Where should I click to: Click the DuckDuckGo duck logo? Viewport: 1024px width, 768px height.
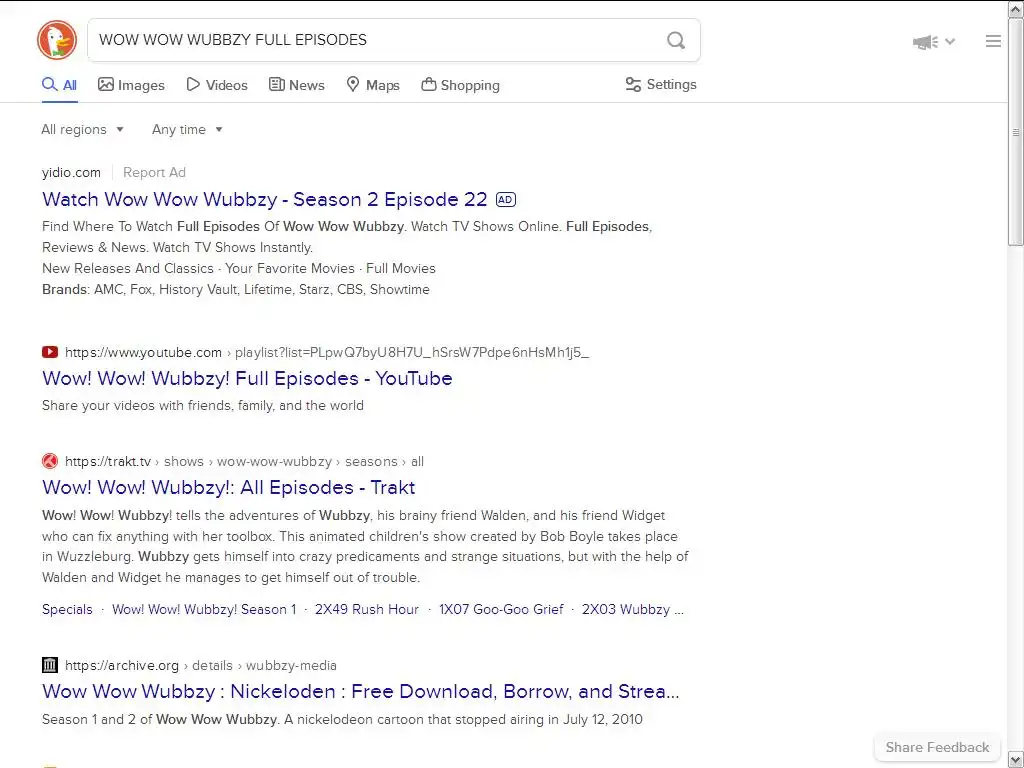coord(57,40)
